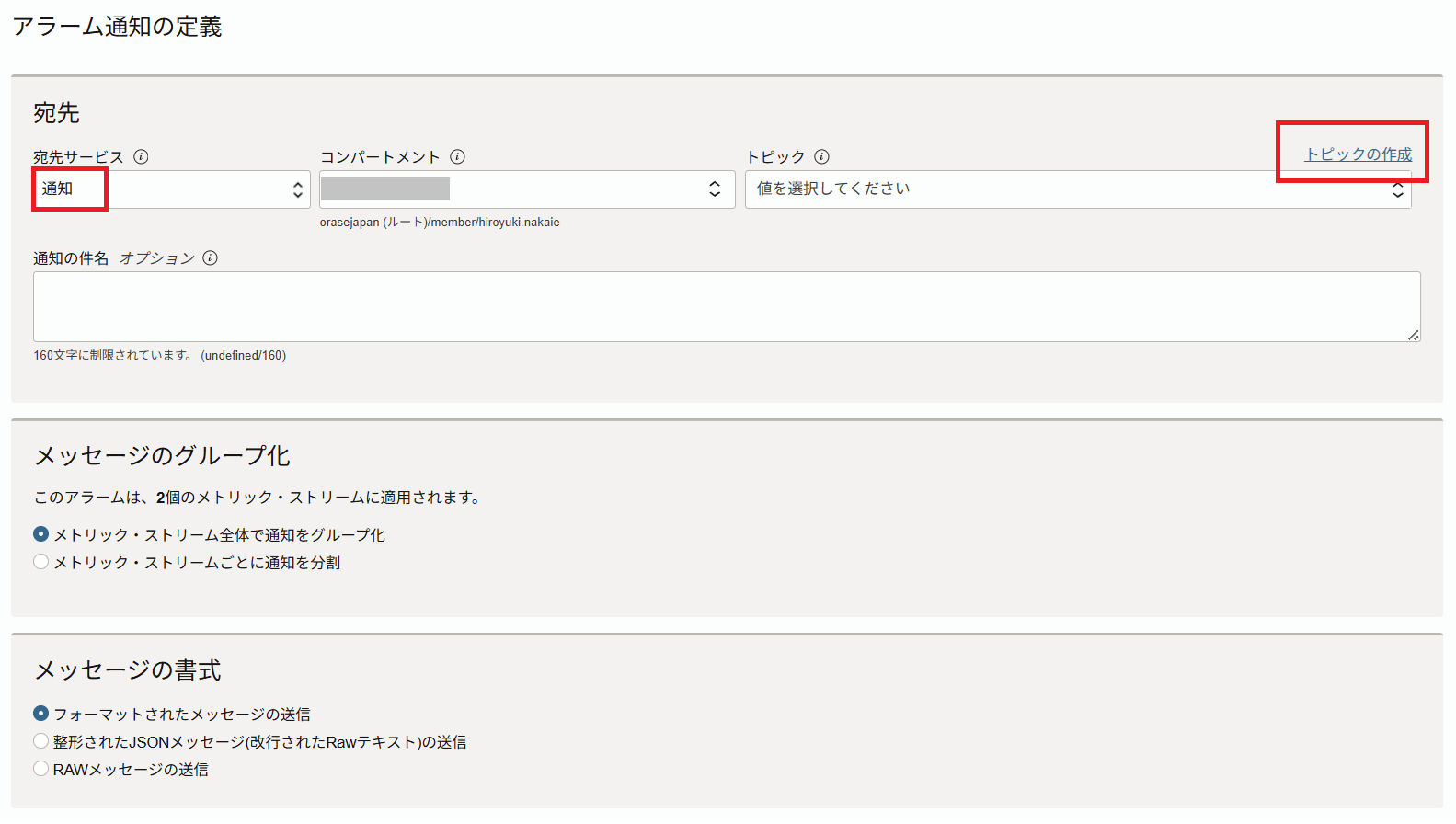Click the resize handle of the 通知の件名 textarea
1456x824 pixels.
[1414, 335]
